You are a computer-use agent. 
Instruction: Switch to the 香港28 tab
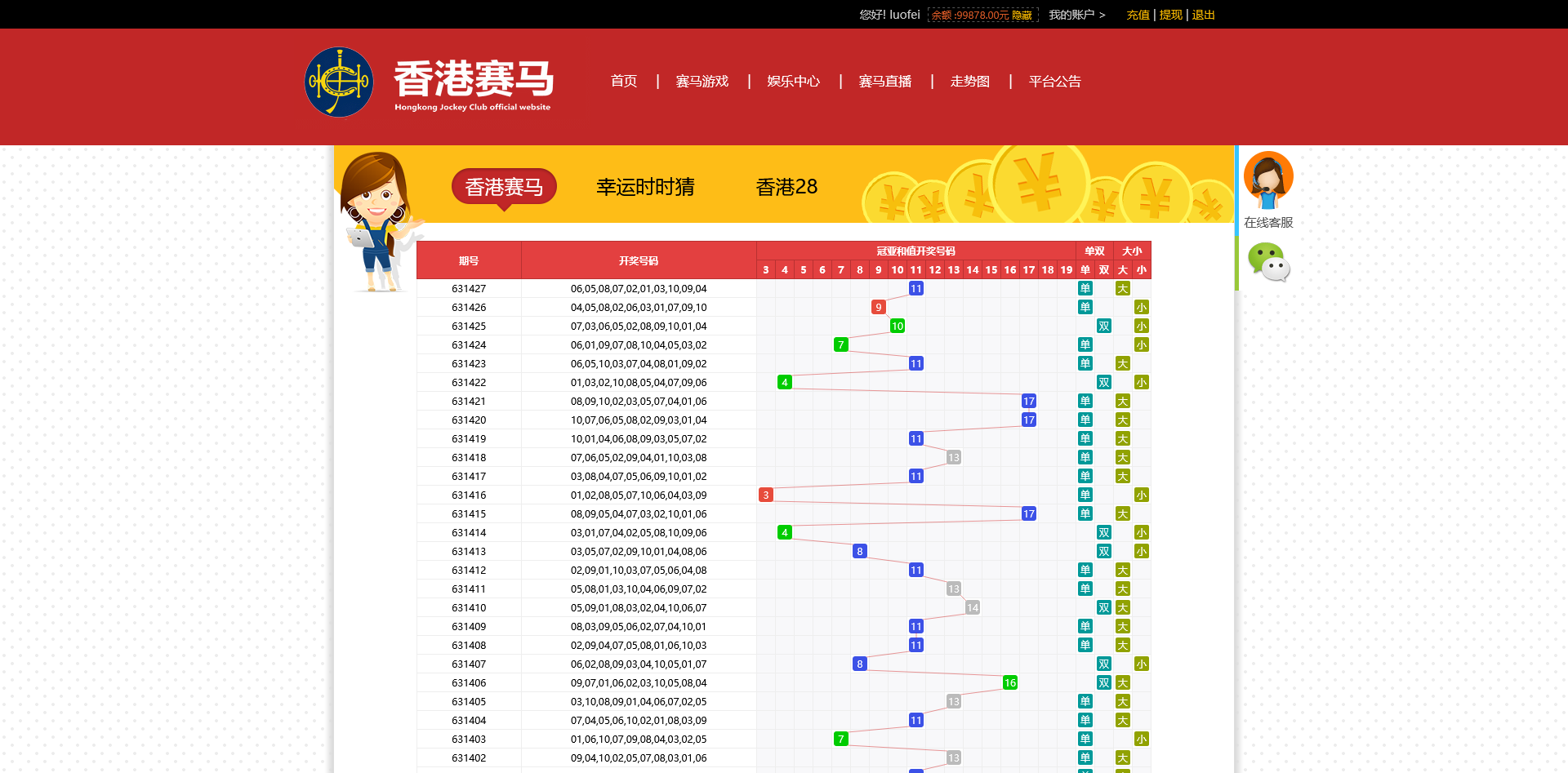tap(786, 187)
